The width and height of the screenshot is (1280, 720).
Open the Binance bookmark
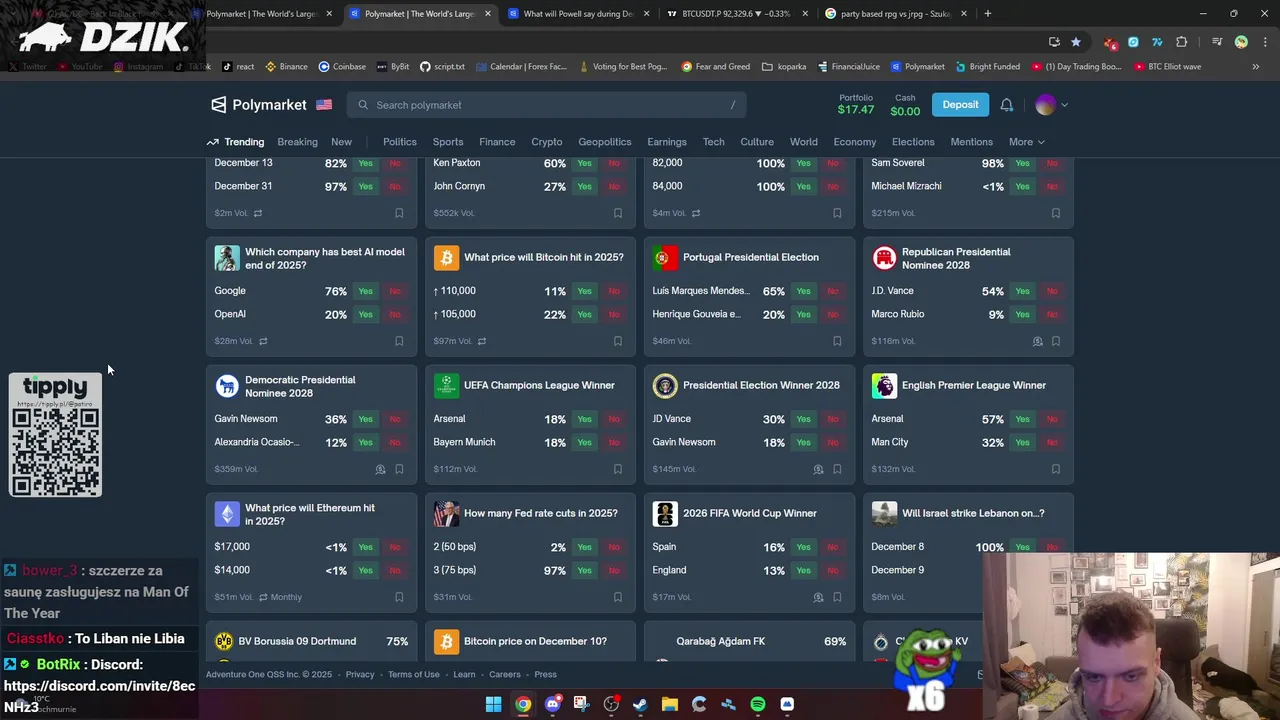pos(286,67)
